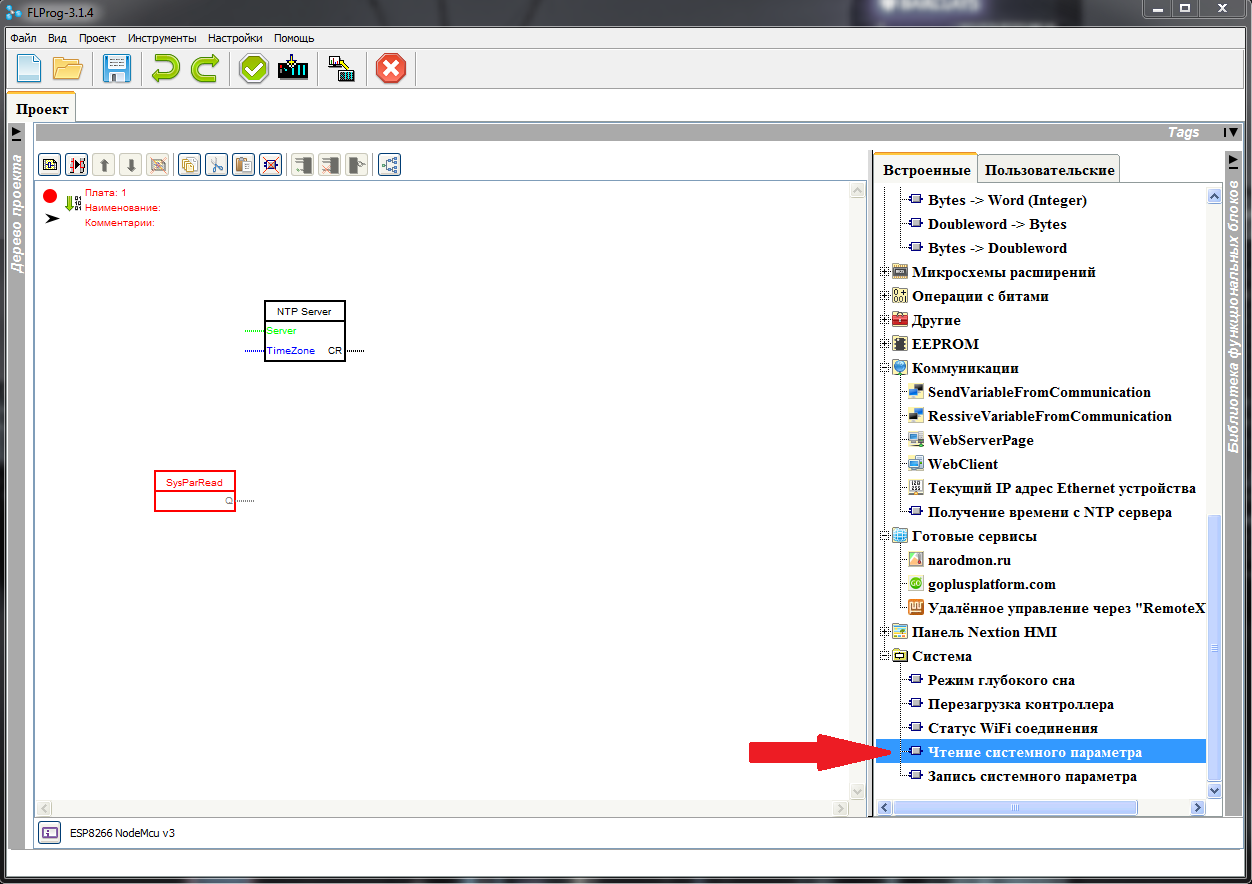Select the Проект tab
This screenshot has width=1252, height=884.
tap(42, 108)
